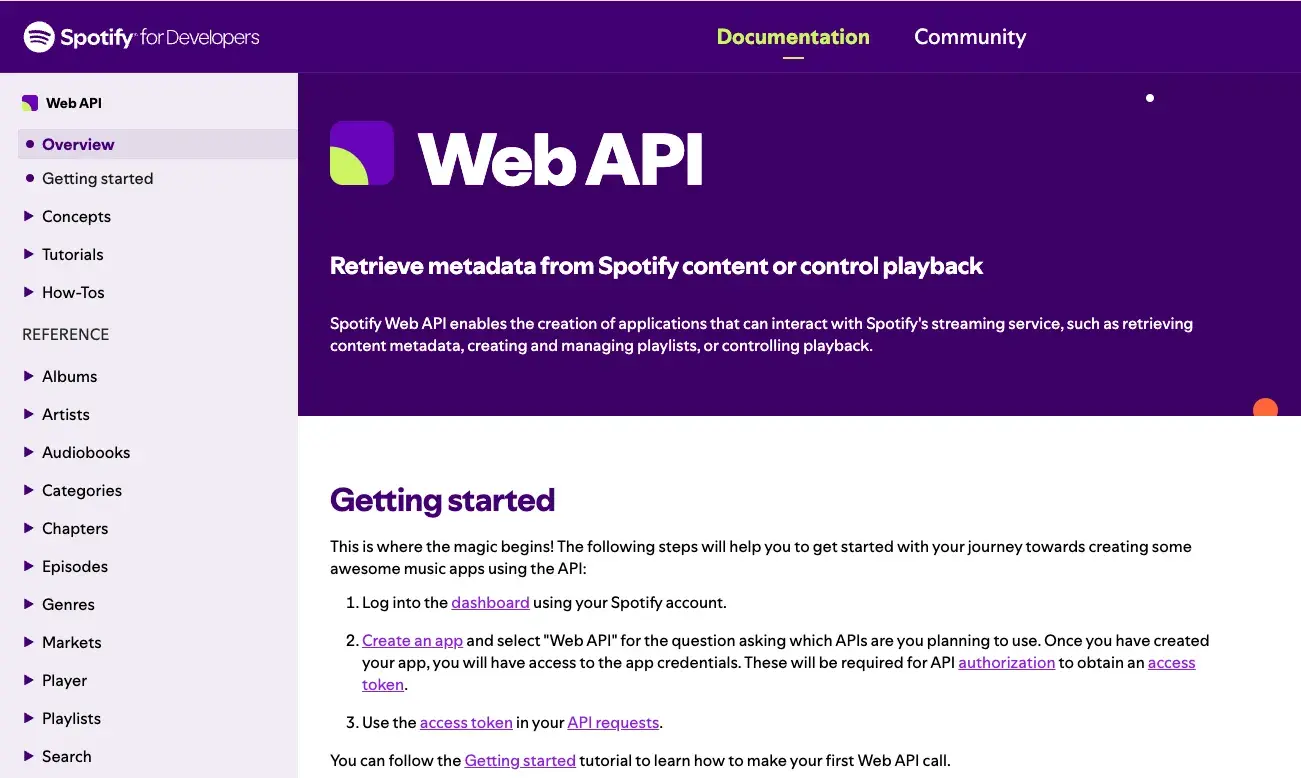Follow the Create an app link
Viewport: 1301px width, 778px height.
pos(412,640)
